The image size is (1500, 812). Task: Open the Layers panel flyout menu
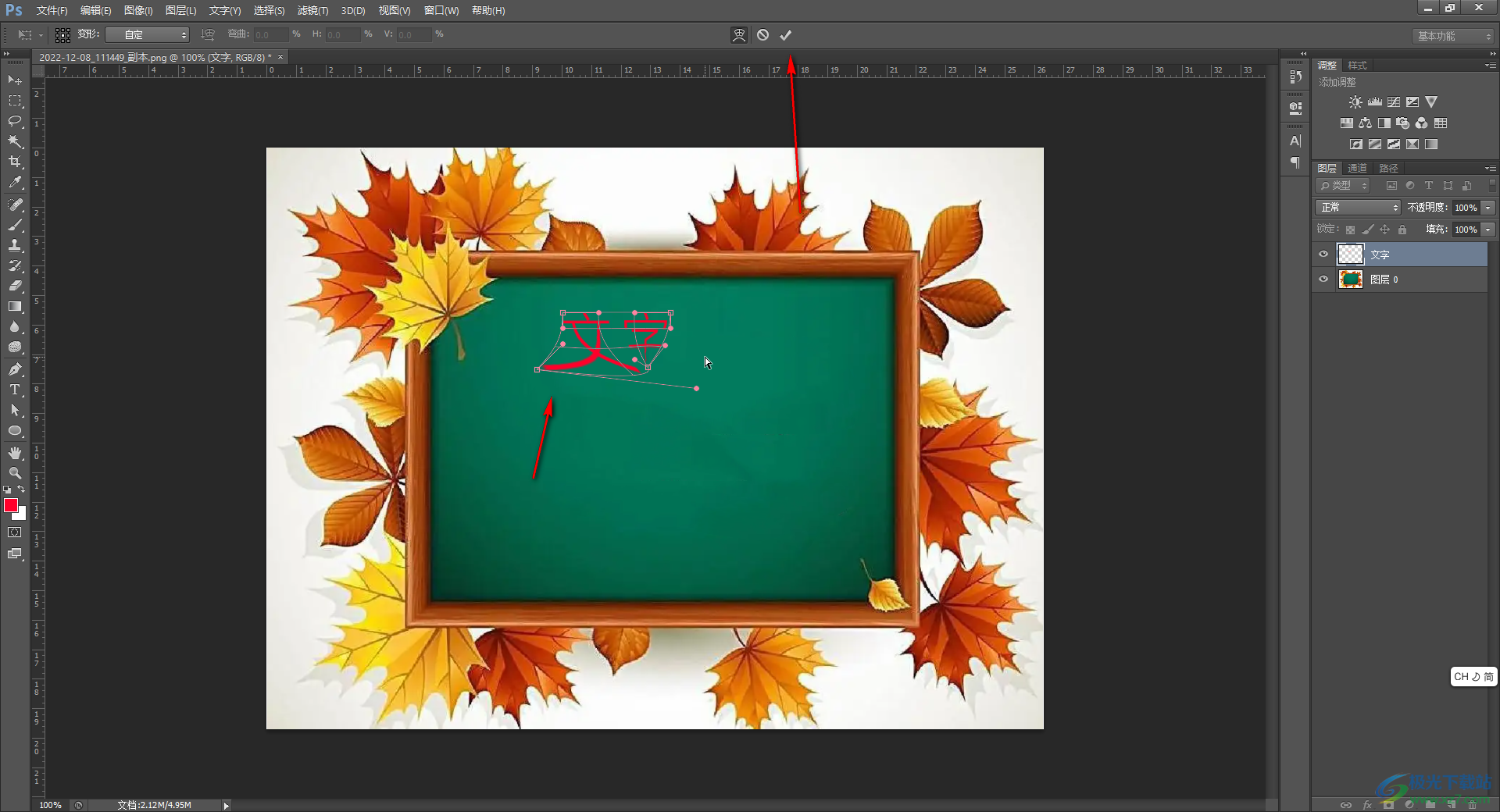coord(1490,168)
